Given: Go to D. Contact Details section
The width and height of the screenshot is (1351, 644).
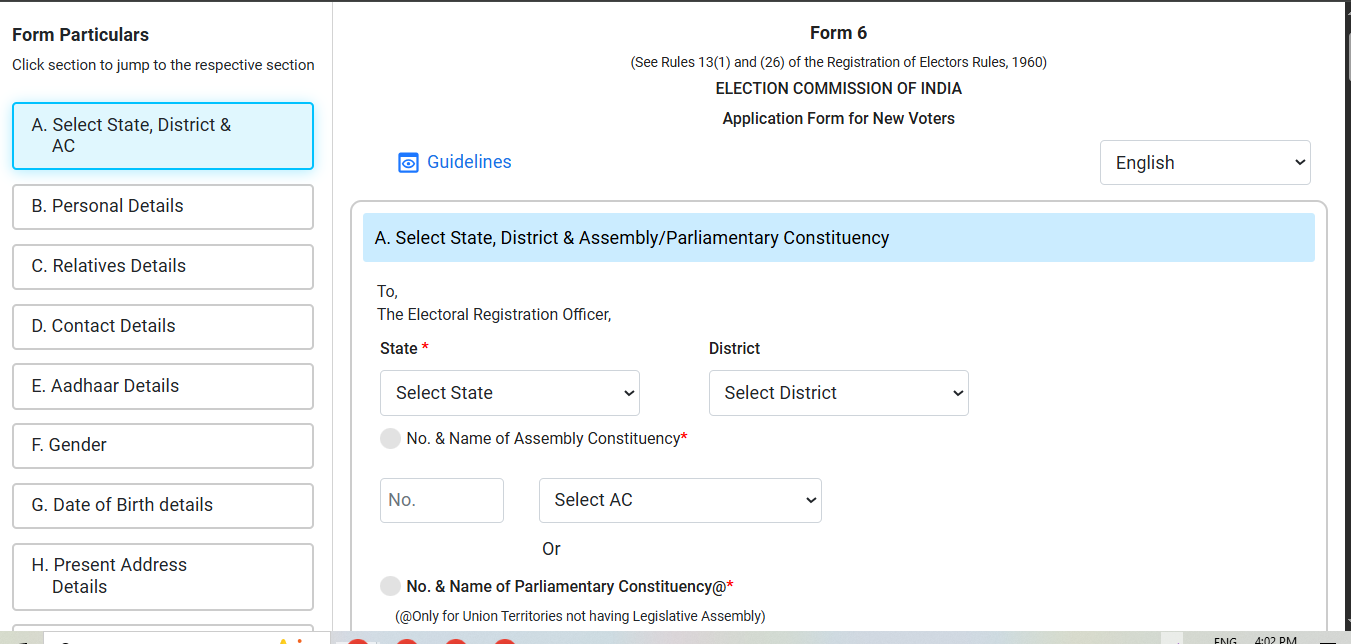Looking at the screenshot, I should (x=162, y=326).
